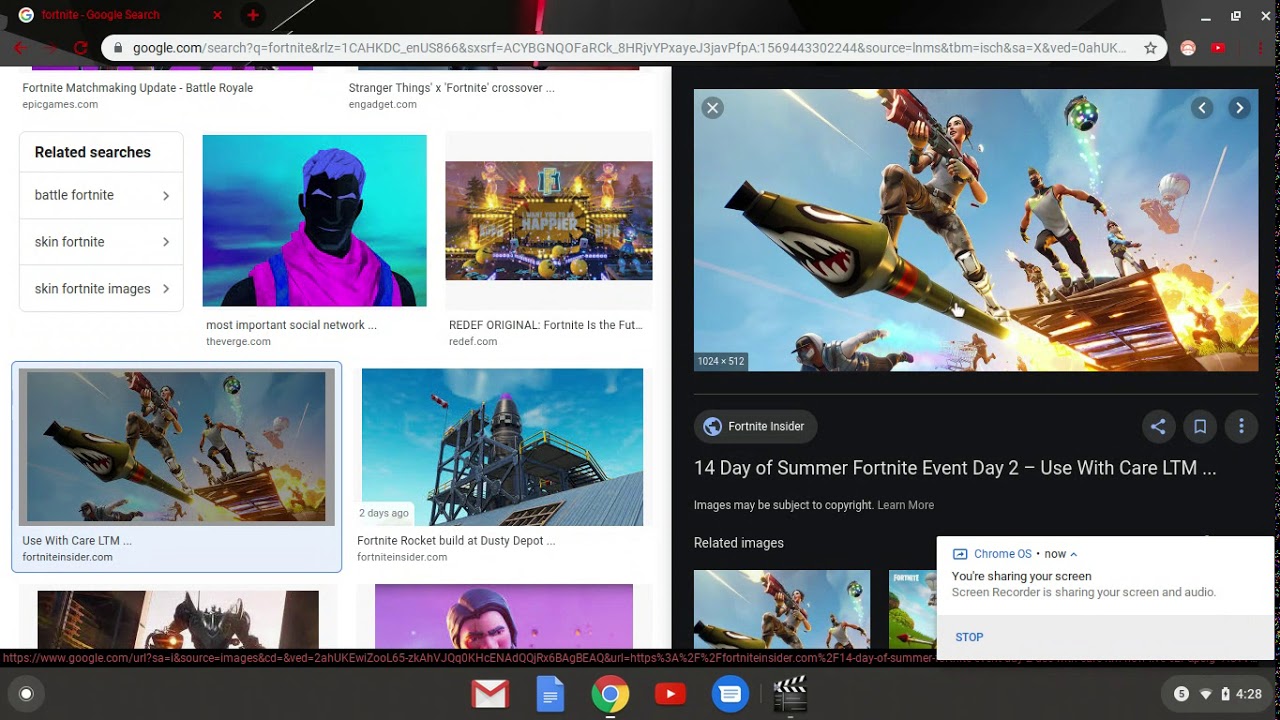Click the Related images heading
Viewport: 1280px width, 720px height.
pos(739,543)
